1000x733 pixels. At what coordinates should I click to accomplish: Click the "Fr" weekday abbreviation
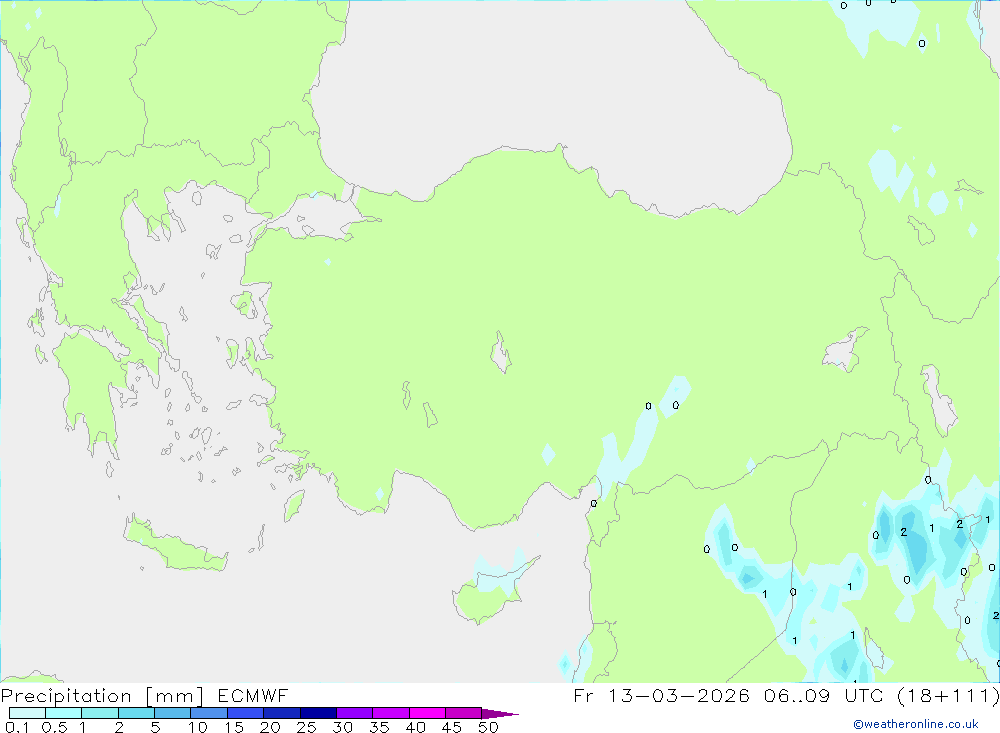583,695
